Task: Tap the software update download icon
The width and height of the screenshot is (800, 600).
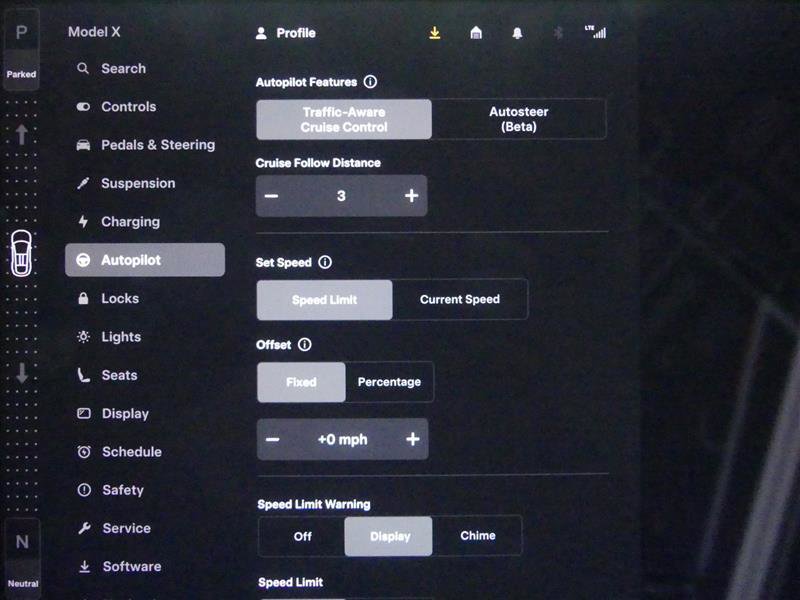Action: click(435, 33)
